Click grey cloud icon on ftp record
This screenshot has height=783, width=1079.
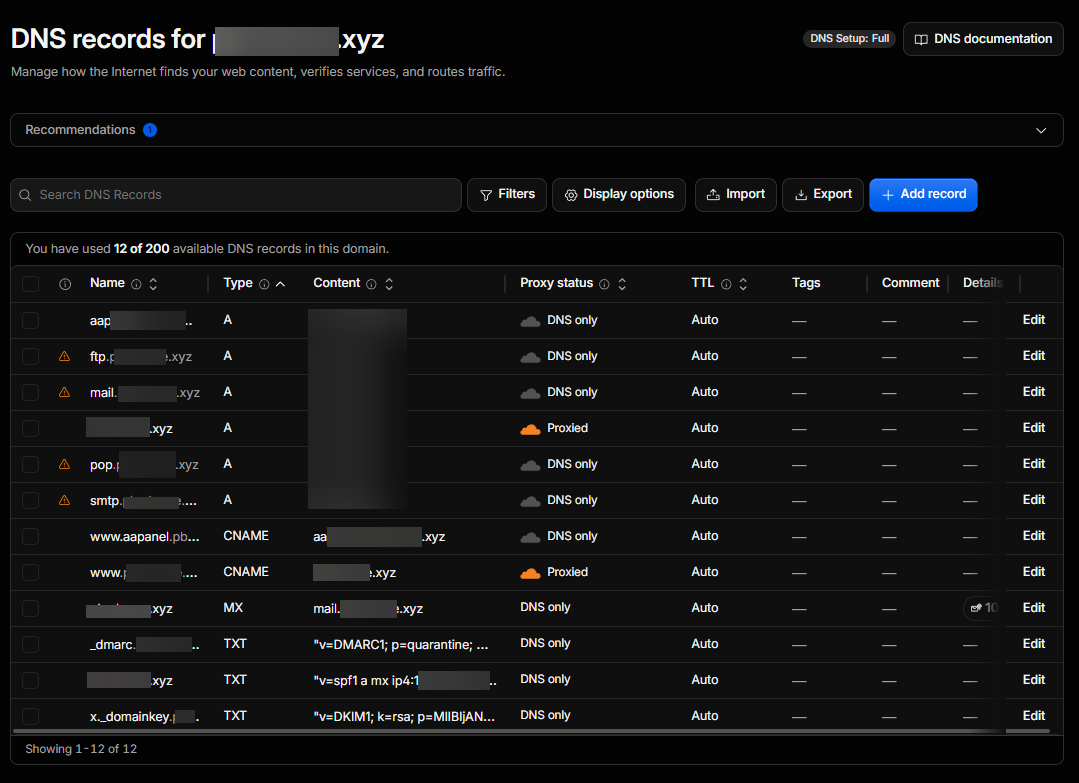[x=530, y=356]
